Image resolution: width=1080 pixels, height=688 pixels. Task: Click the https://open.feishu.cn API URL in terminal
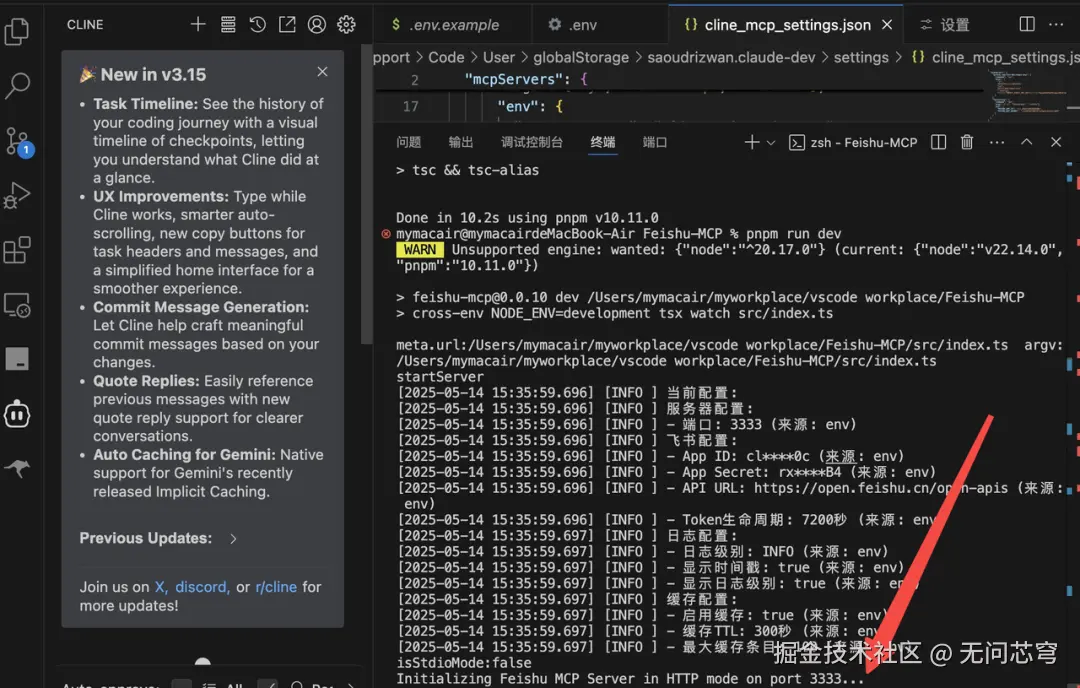tap(880, 488)
